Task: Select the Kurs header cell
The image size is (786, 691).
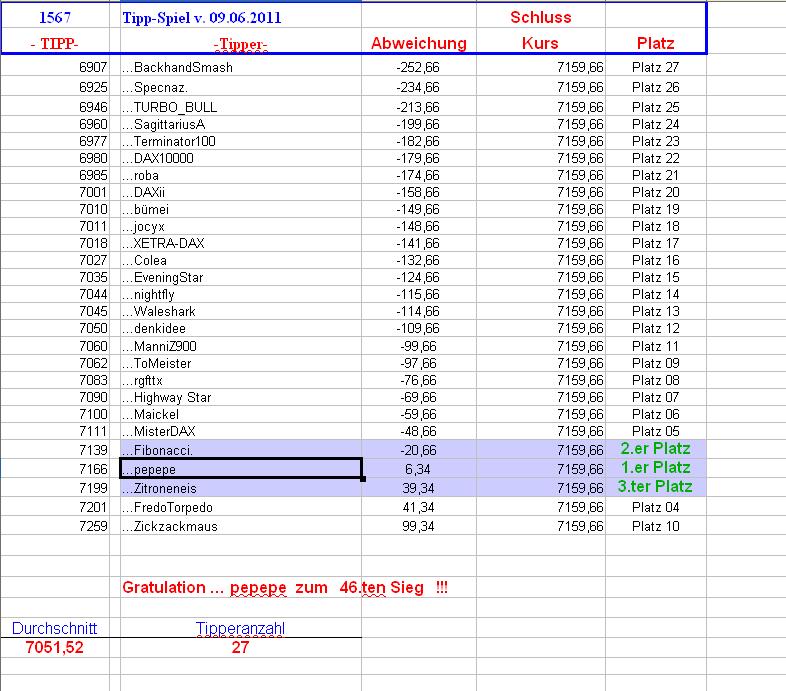Action: tap(540, 43)
